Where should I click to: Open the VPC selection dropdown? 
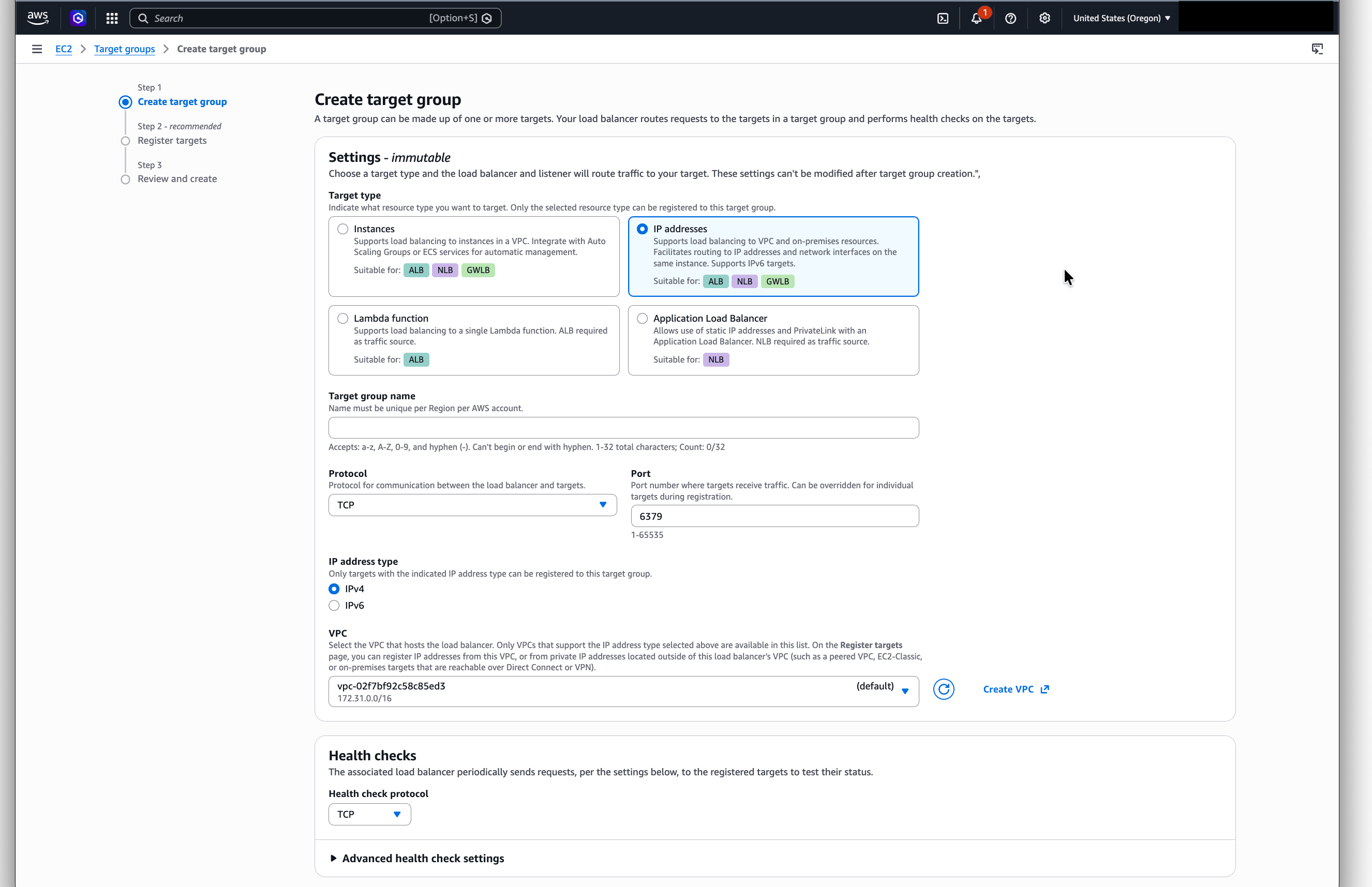623,691
